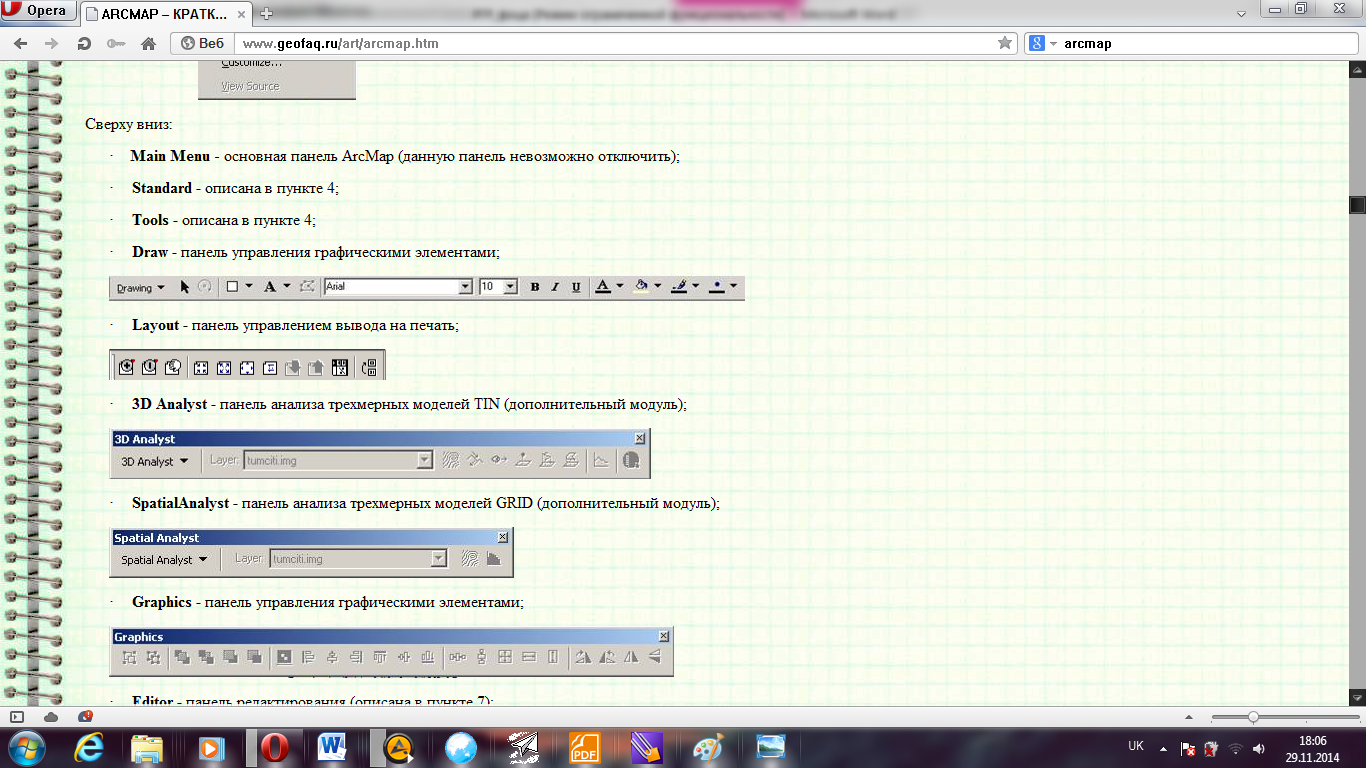Bookmark the page with the star icon
This screenshot has height=768, width=1366.
tap(1005, 43)
